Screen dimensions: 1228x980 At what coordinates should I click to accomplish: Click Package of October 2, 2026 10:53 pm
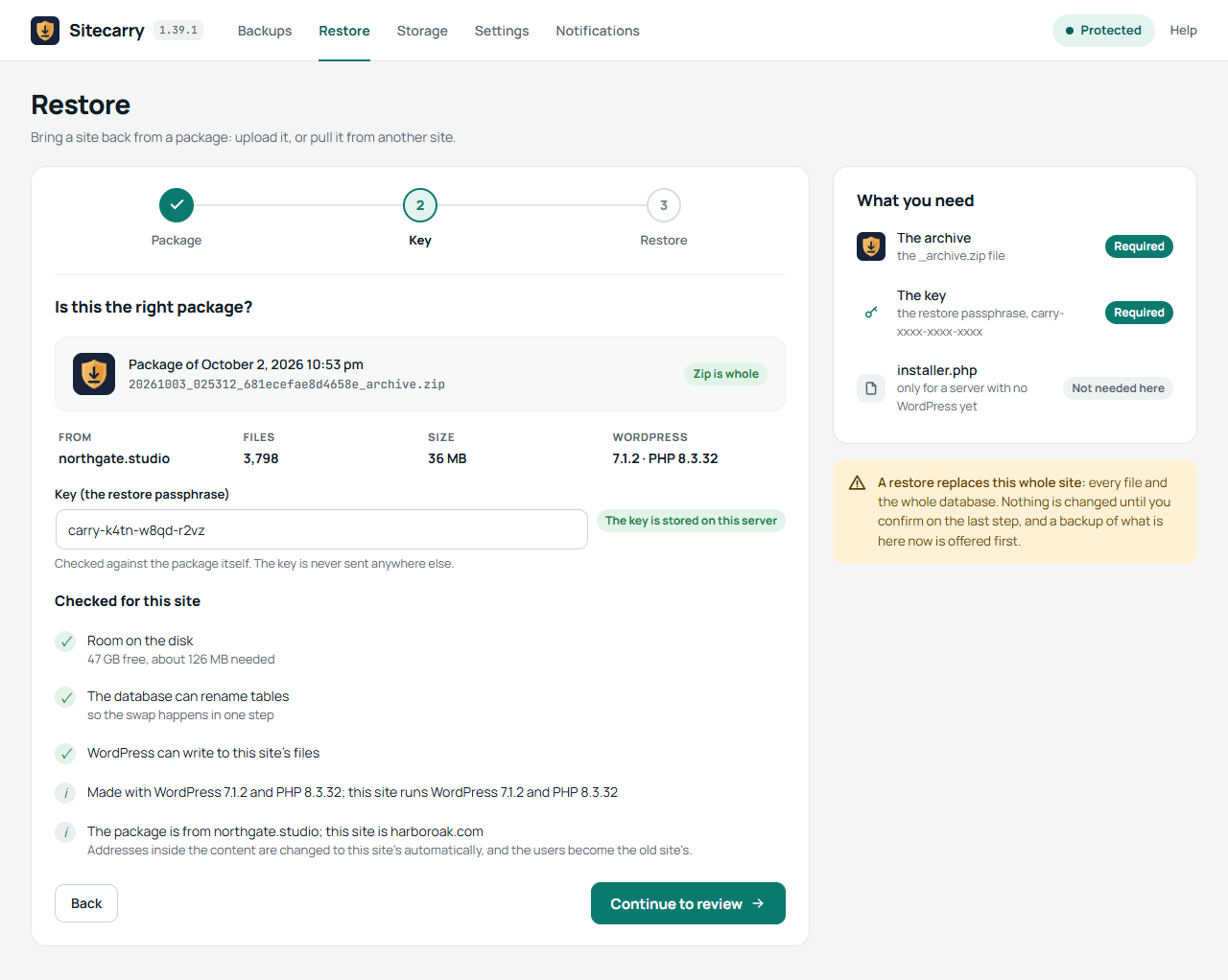(246, 364)
